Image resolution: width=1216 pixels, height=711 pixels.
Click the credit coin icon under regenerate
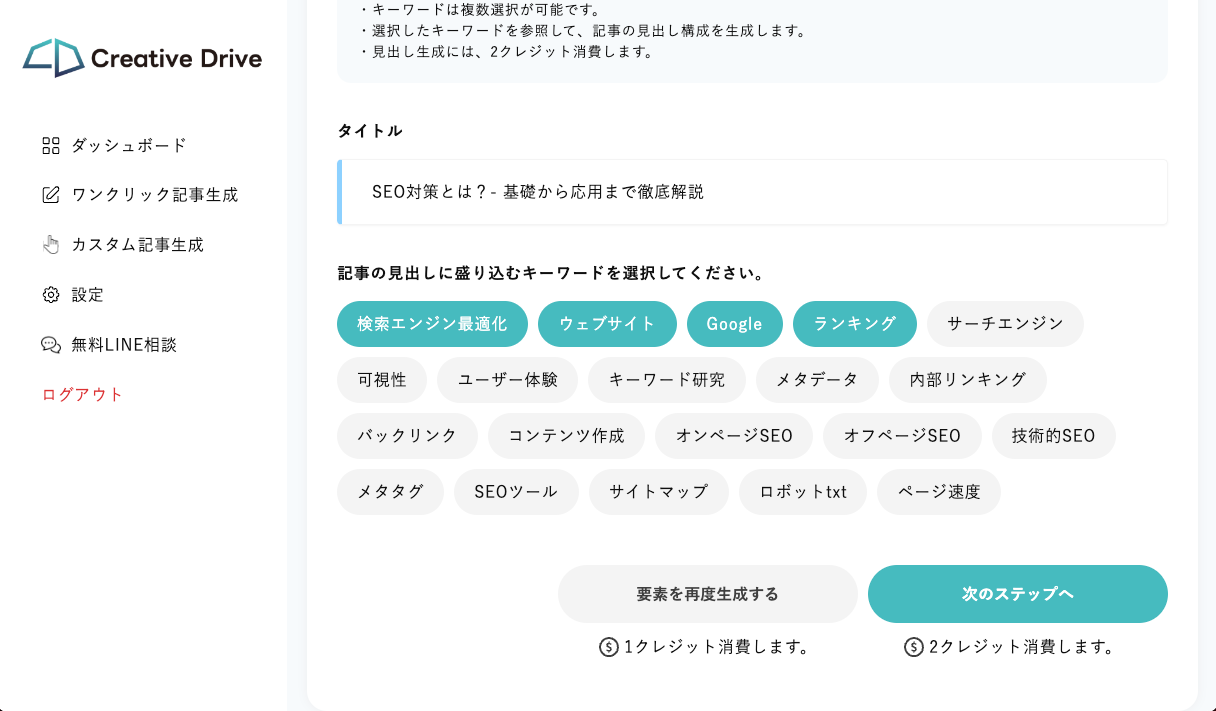(x=608, y=647)
